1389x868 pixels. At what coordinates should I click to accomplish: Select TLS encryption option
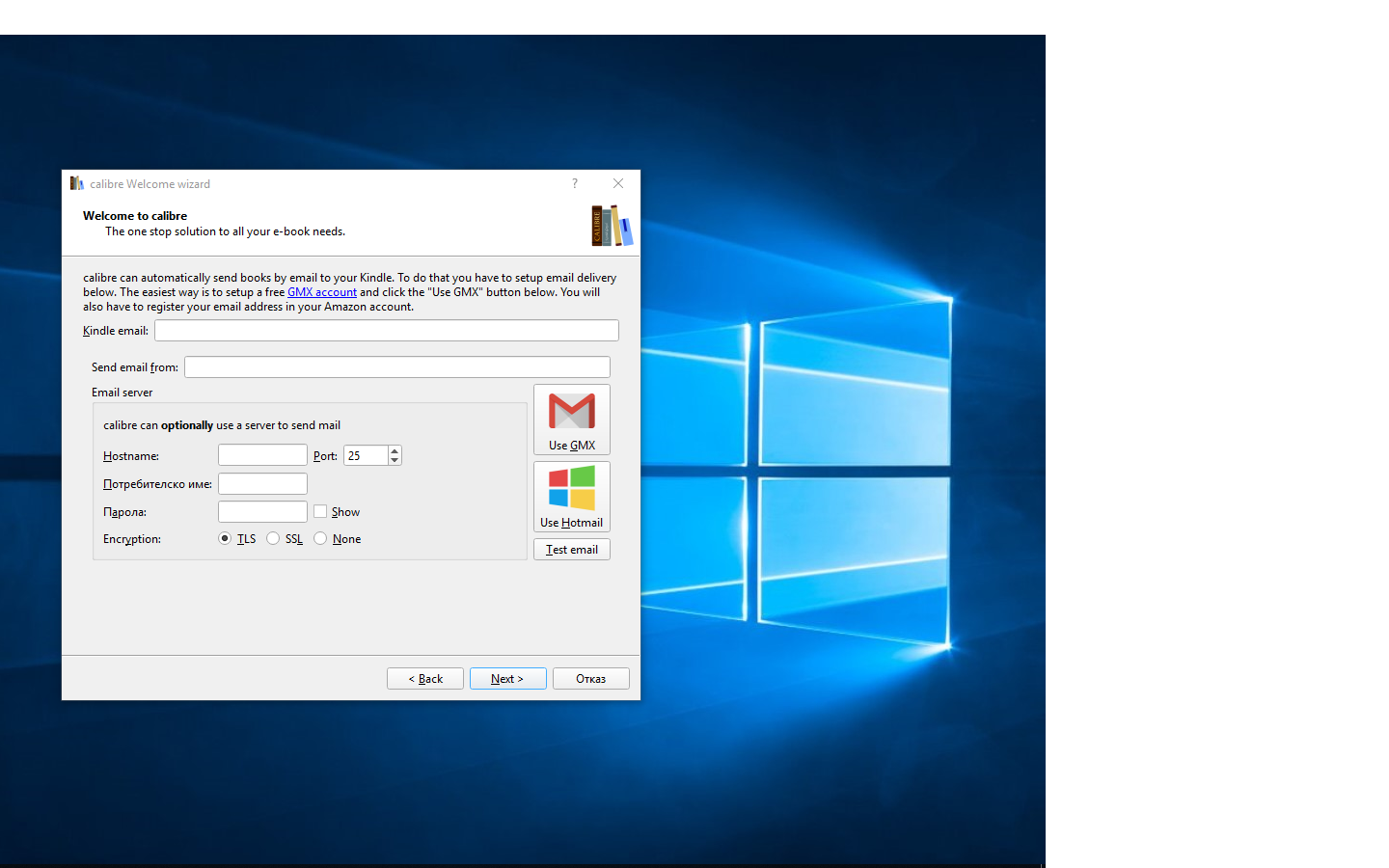(225, 538)
